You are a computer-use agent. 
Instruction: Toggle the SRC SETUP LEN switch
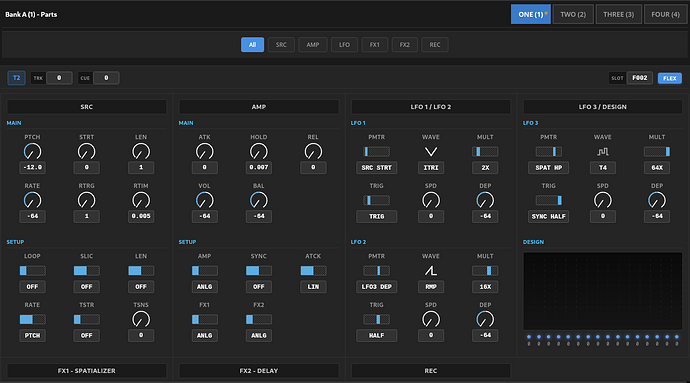click(141, 271)
